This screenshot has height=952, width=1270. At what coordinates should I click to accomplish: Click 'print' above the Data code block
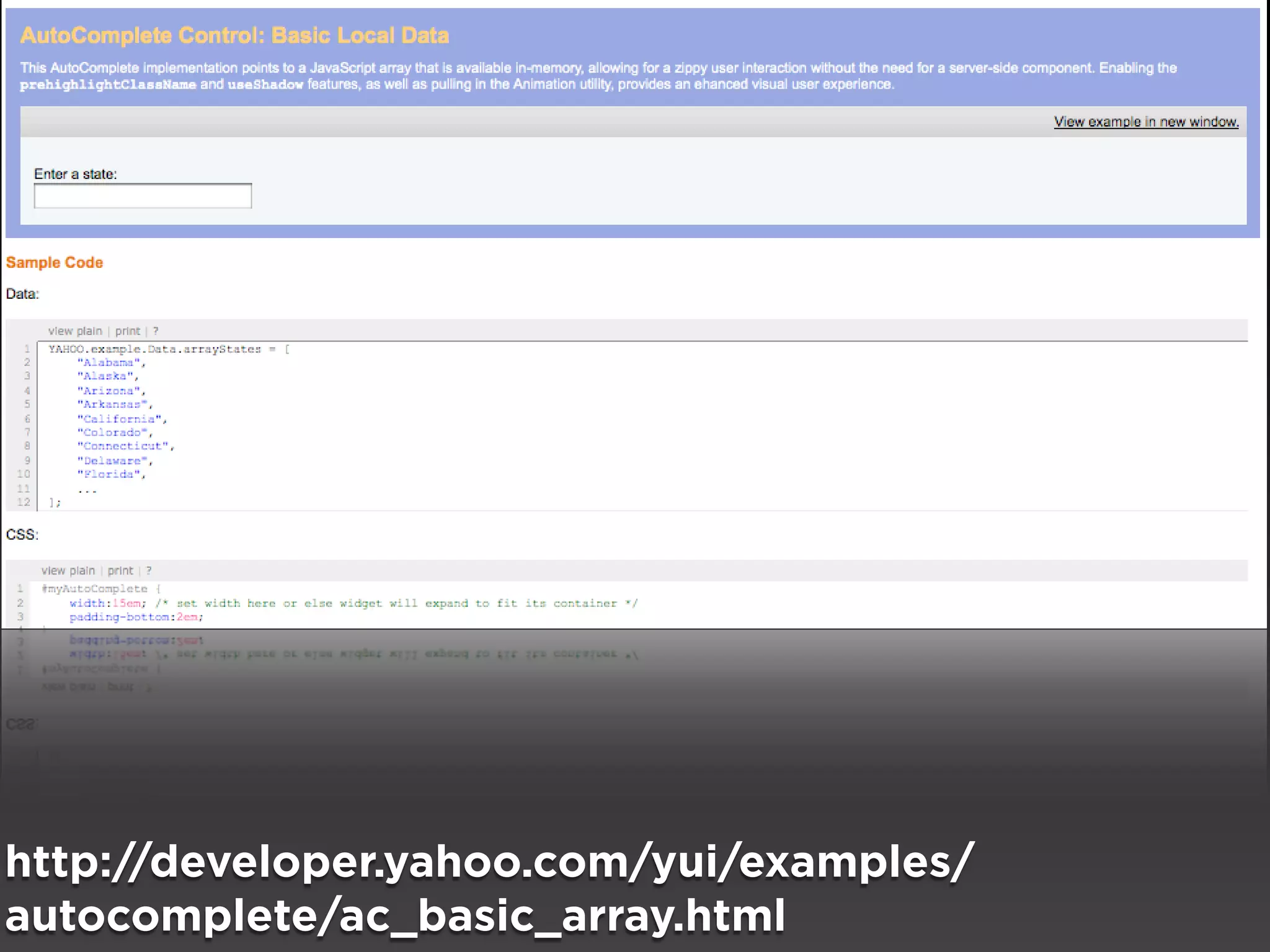128,331
